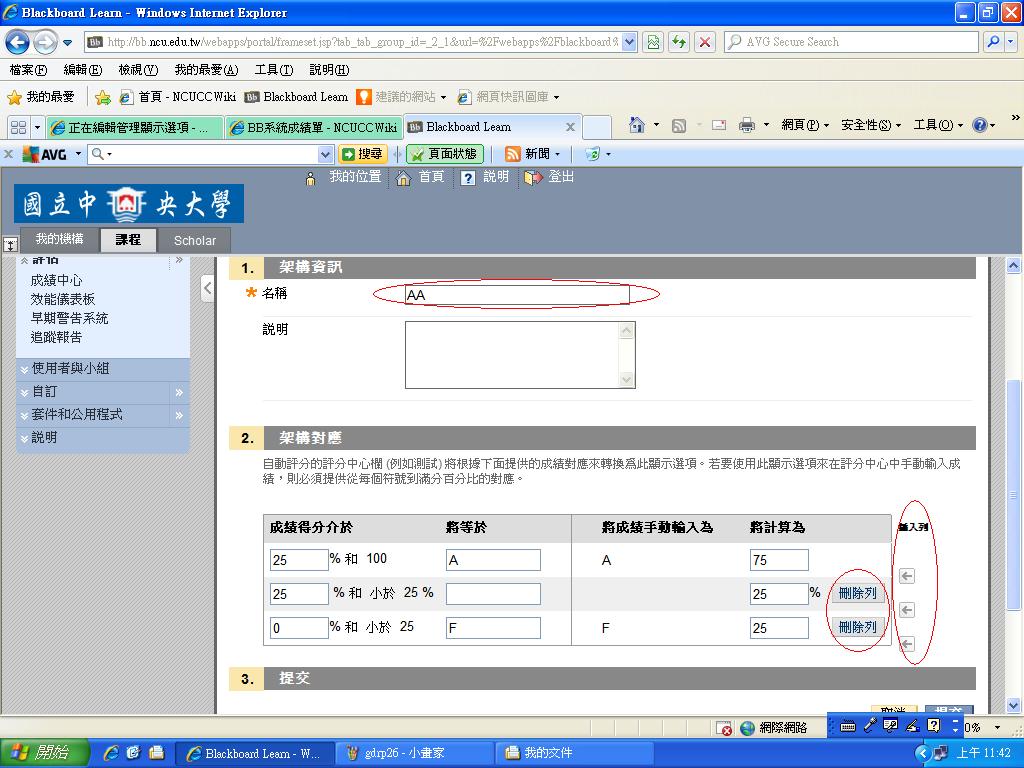This screenshot has height=768, width=1024.
Task: Open the AVG search box dropdown arrow
Action: pyautogui.click(x=325, y=154)
